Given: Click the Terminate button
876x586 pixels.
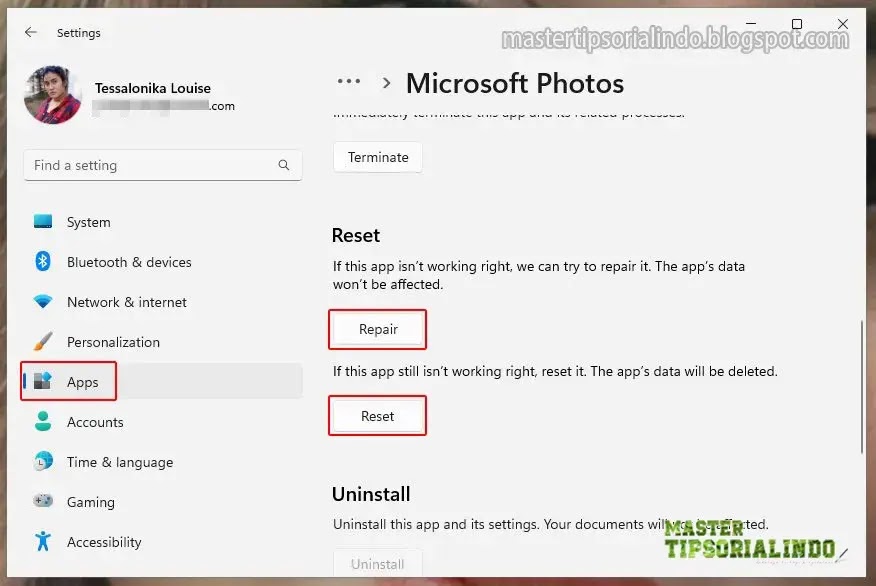Looking at the screenshot, I should click(x=378, y=158).
